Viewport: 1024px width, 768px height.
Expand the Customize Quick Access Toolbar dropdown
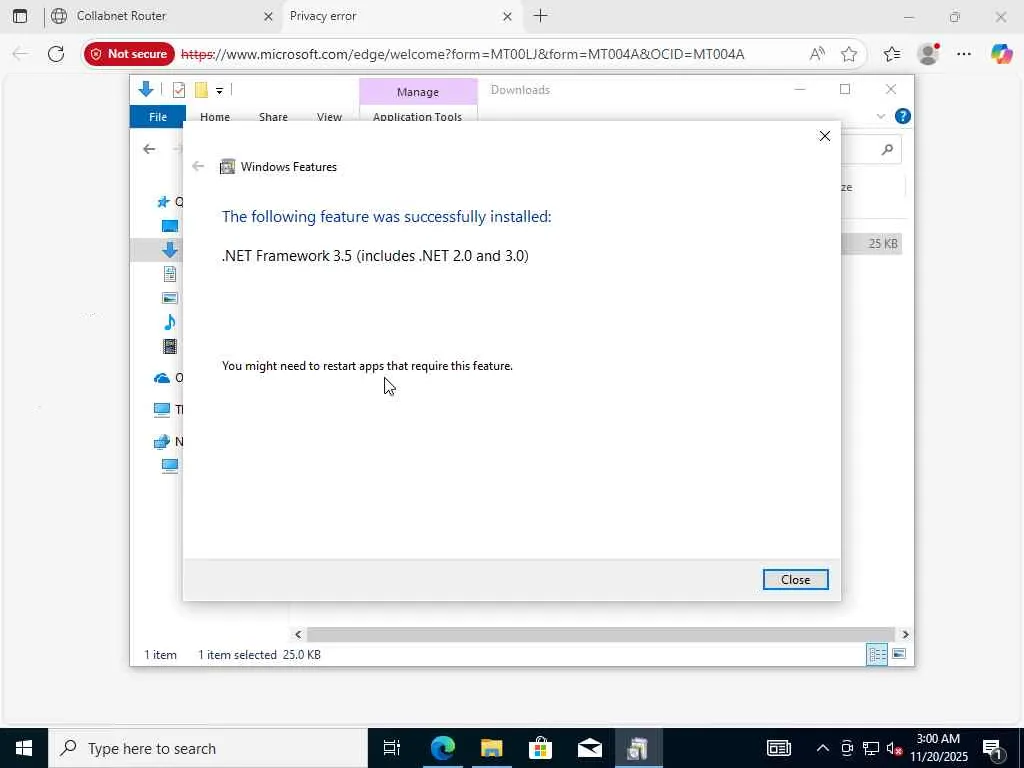[219, 91]
